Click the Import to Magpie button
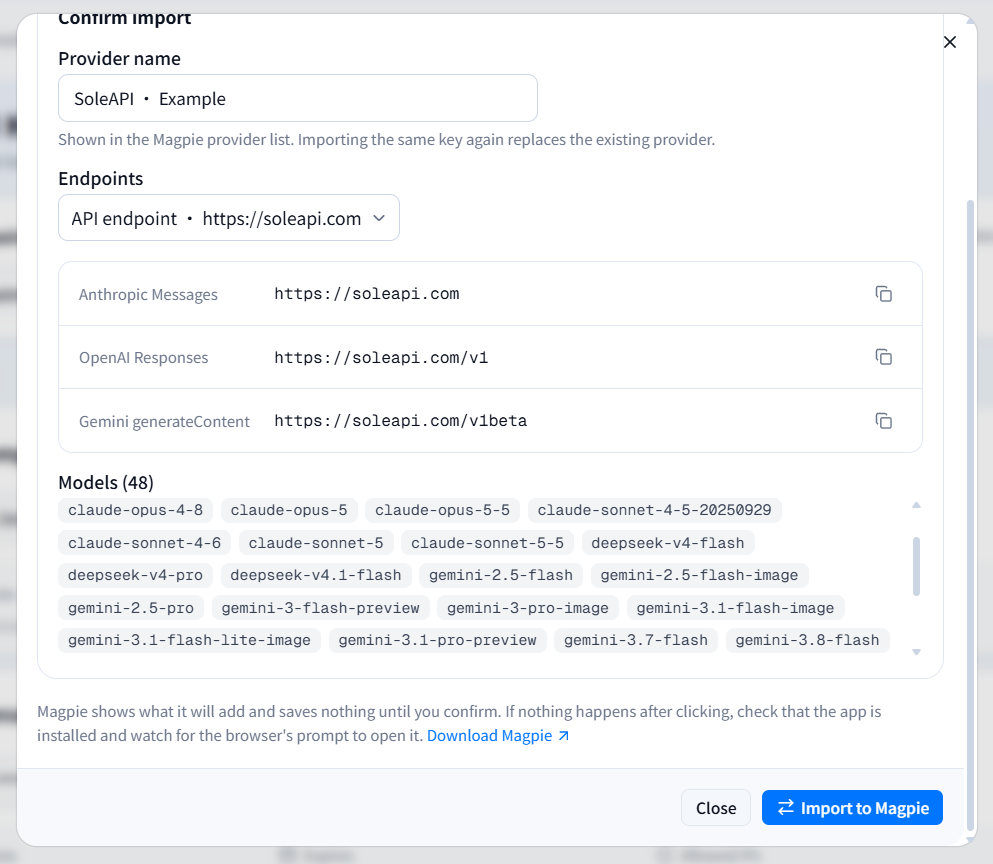This screenshot has height=864, width=993. click(852, 808)
